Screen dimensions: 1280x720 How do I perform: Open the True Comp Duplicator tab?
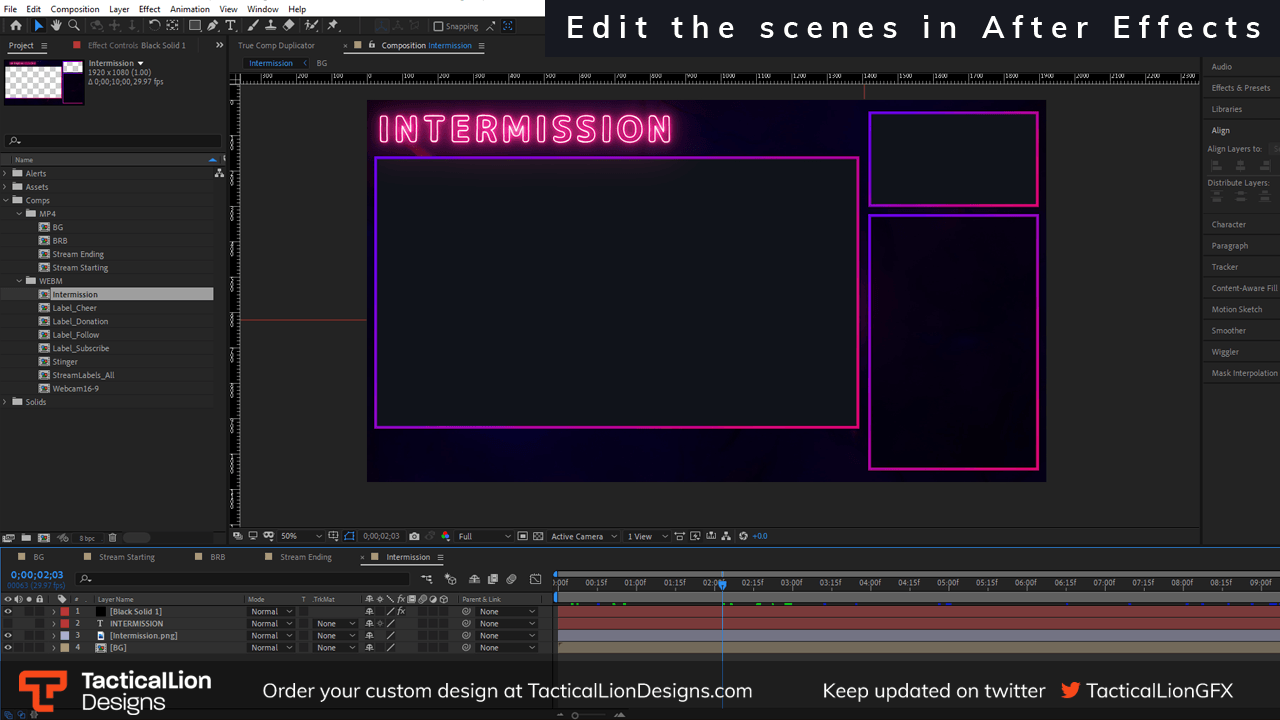pyautogui.click(x=276, y=45)
